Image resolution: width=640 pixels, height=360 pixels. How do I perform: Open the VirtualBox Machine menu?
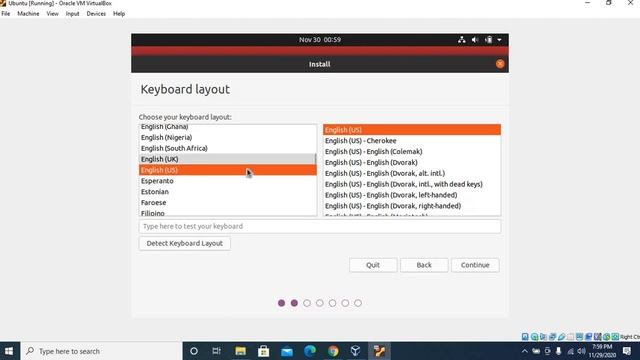[28, 13]
